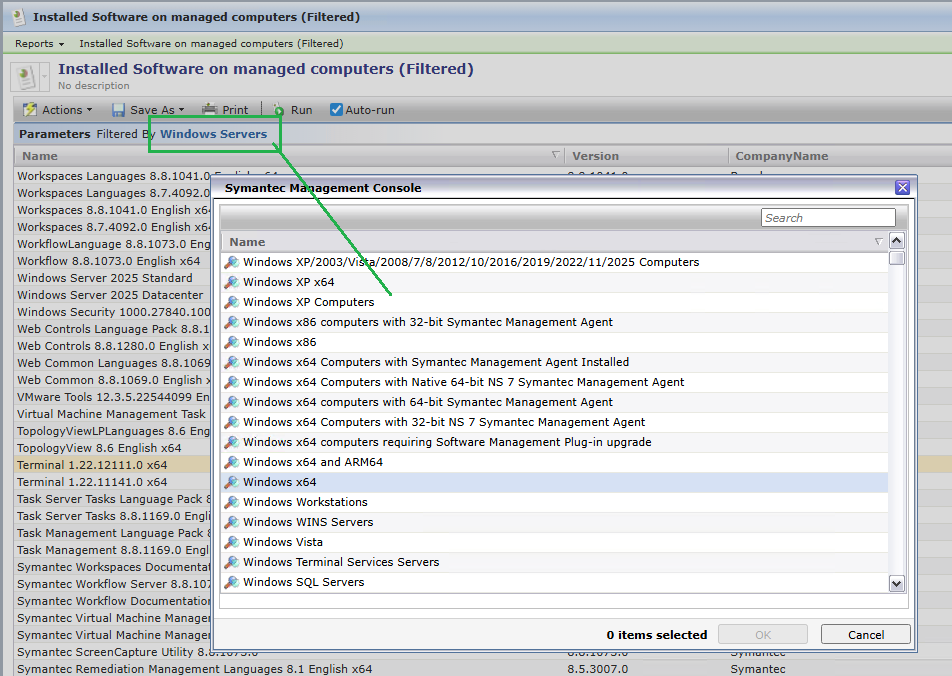Click icon of Windows x64 and ARM64 row

[x=231, y=462]
